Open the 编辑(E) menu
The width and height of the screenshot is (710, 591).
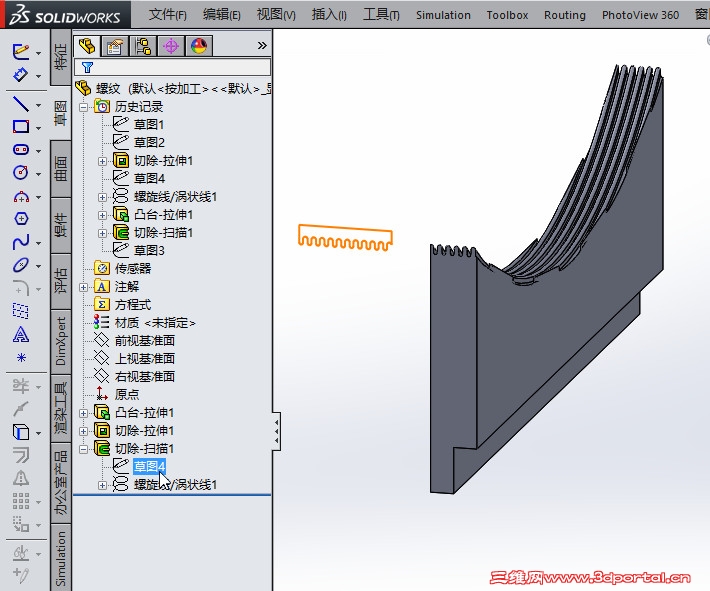(x=221, y=15)
